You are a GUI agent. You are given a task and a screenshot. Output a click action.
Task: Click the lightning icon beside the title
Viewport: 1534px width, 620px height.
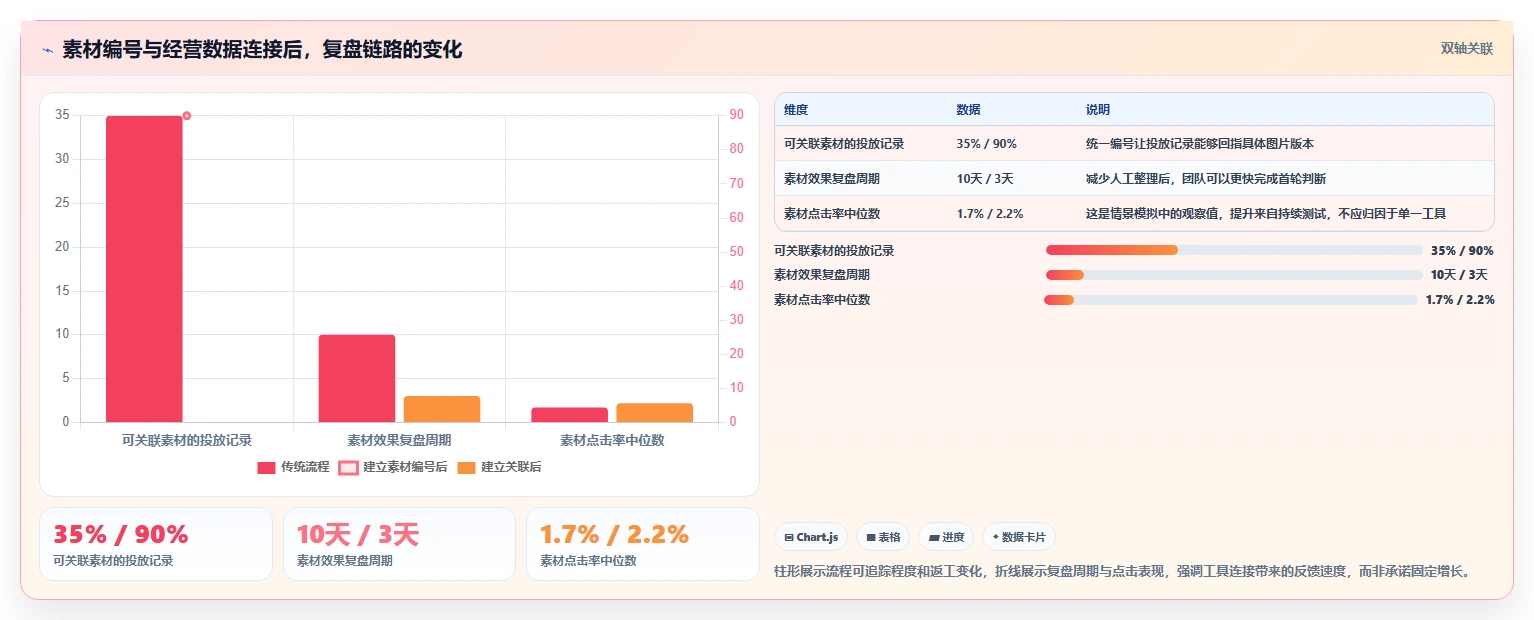tap(48, 50)
